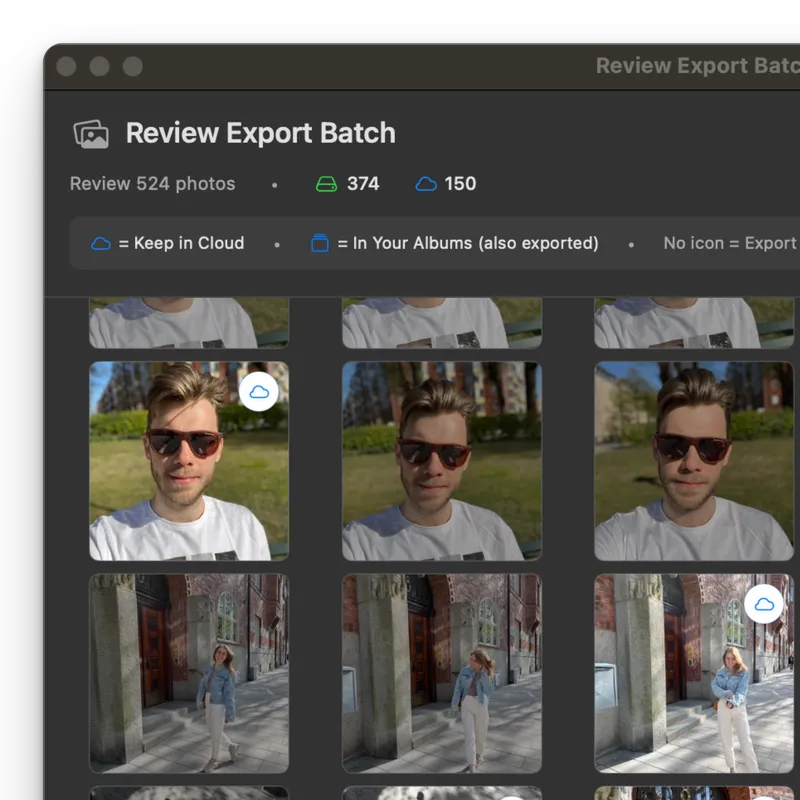This screenshot has width=800, height=800.
Task: Select the middle sunglasses selfie thumbnail
Action: pos(442,461)
